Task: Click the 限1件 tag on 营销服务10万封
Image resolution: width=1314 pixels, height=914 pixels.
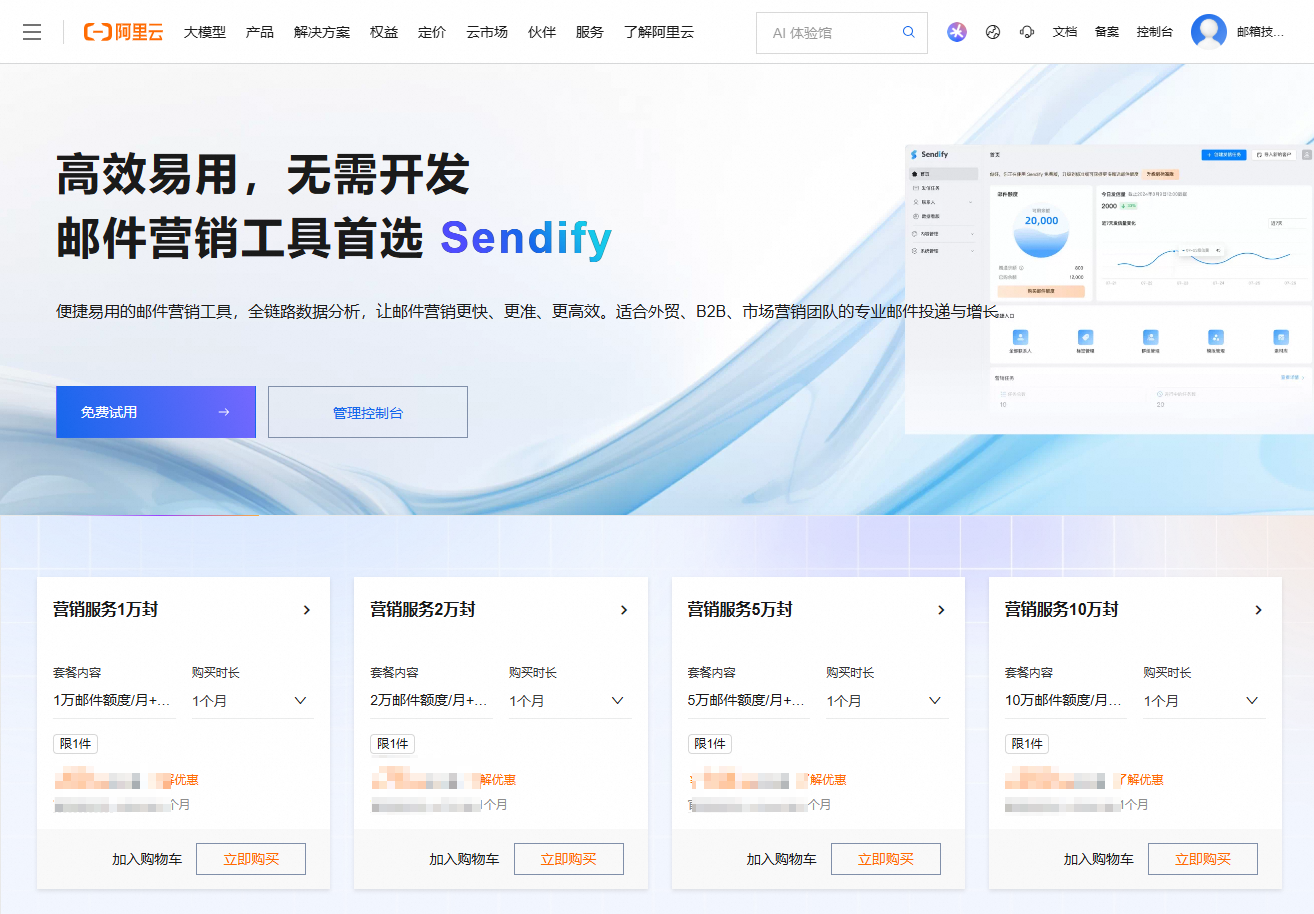Action: [1026, 744]
